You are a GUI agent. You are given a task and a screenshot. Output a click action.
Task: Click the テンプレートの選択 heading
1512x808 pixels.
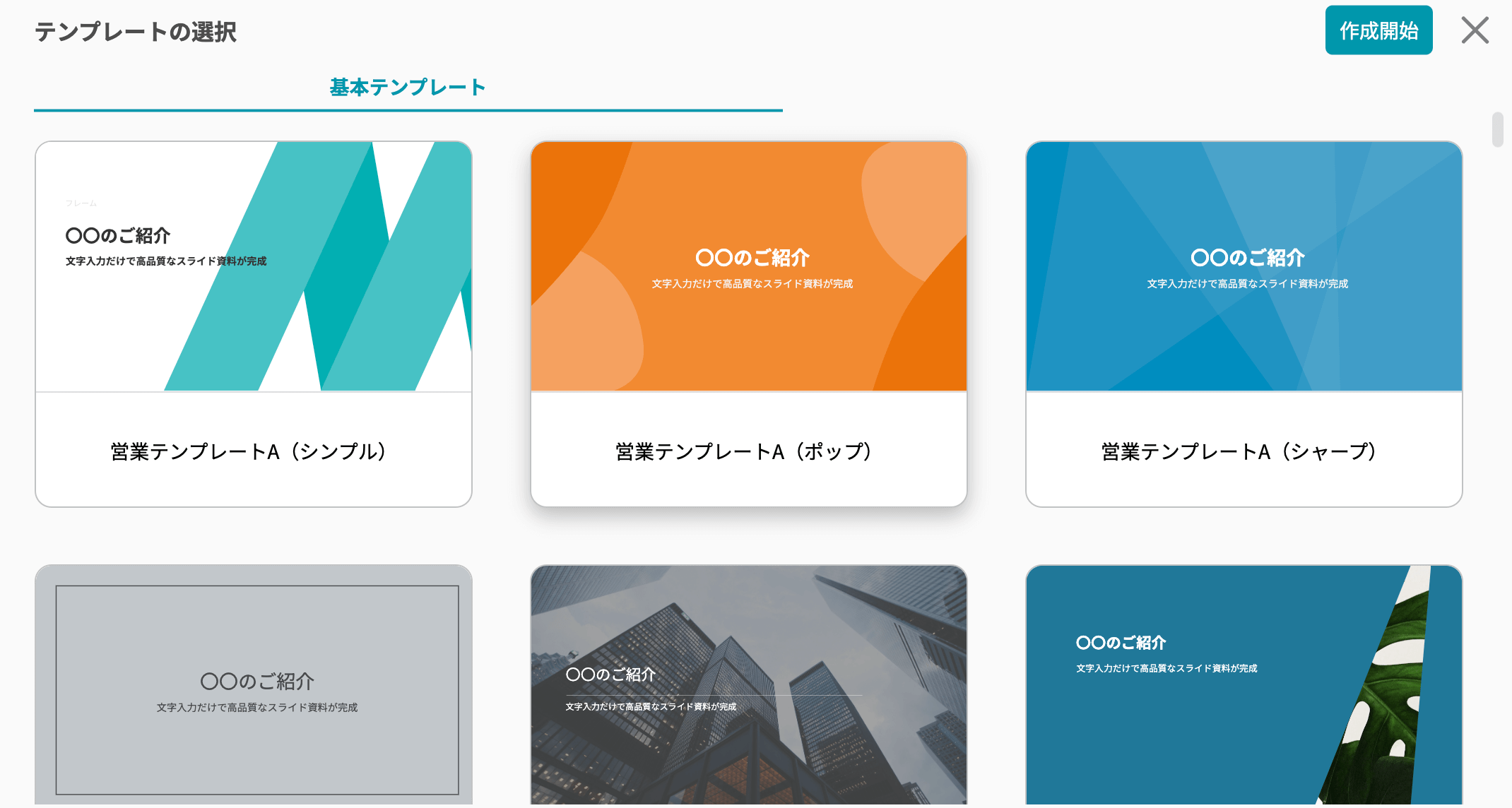136,32
